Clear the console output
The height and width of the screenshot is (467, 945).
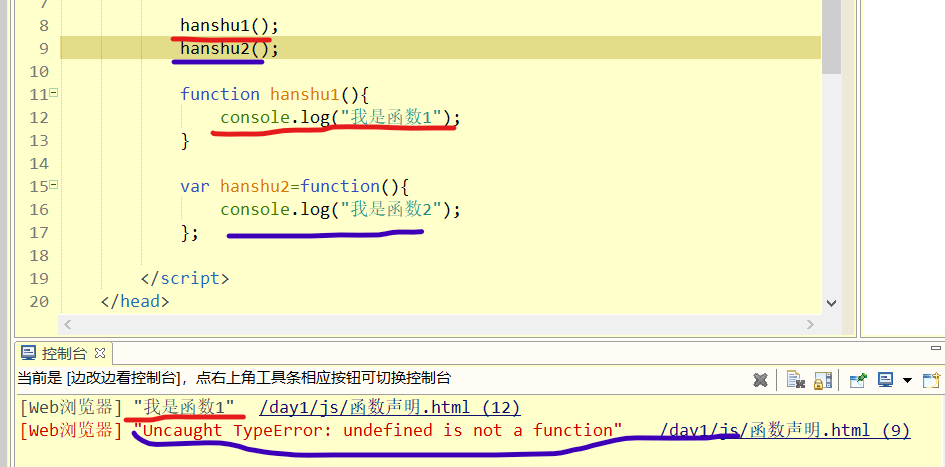[796, 380]
